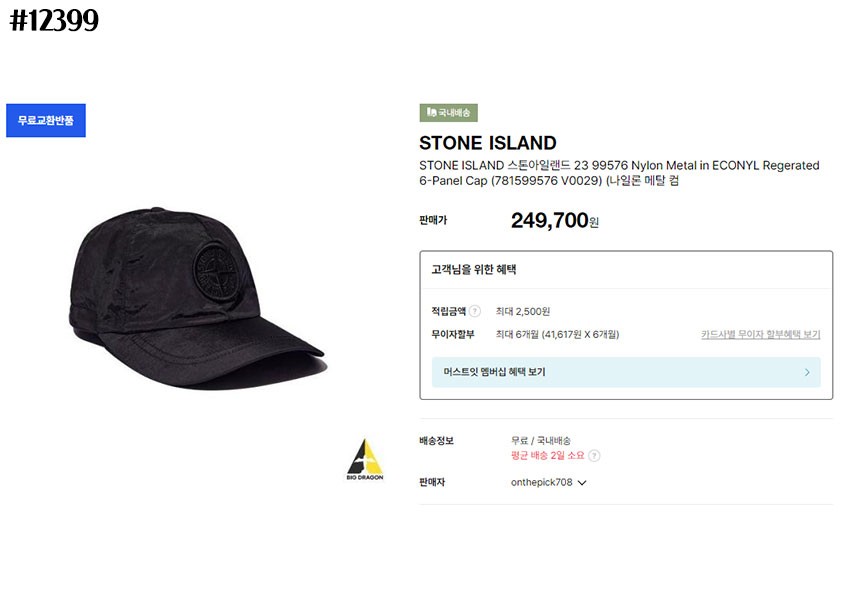Viewport: 860px width, 599px height.
Task: Click the 249,700원 sale price
Action: pos(555,221)
